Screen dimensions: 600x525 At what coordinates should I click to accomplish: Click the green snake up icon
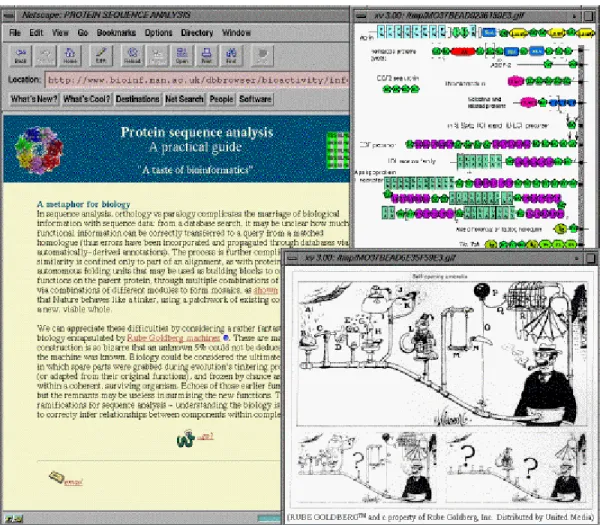click(186, 439)
